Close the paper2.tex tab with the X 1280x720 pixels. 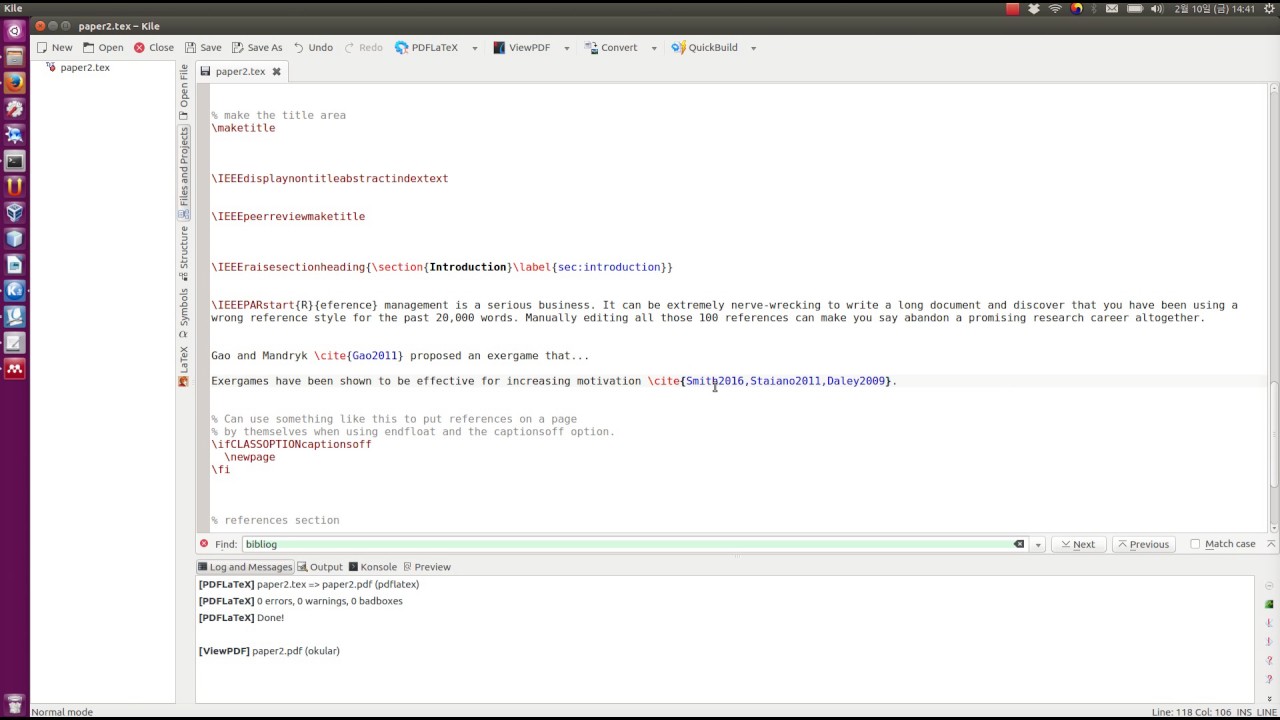(x=277, y=71)
